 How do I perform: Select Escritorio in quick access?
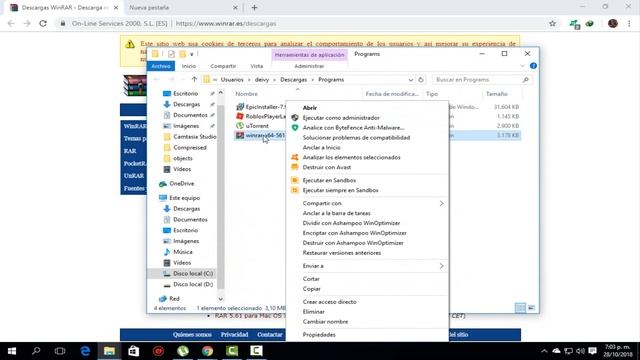[185, 93]
